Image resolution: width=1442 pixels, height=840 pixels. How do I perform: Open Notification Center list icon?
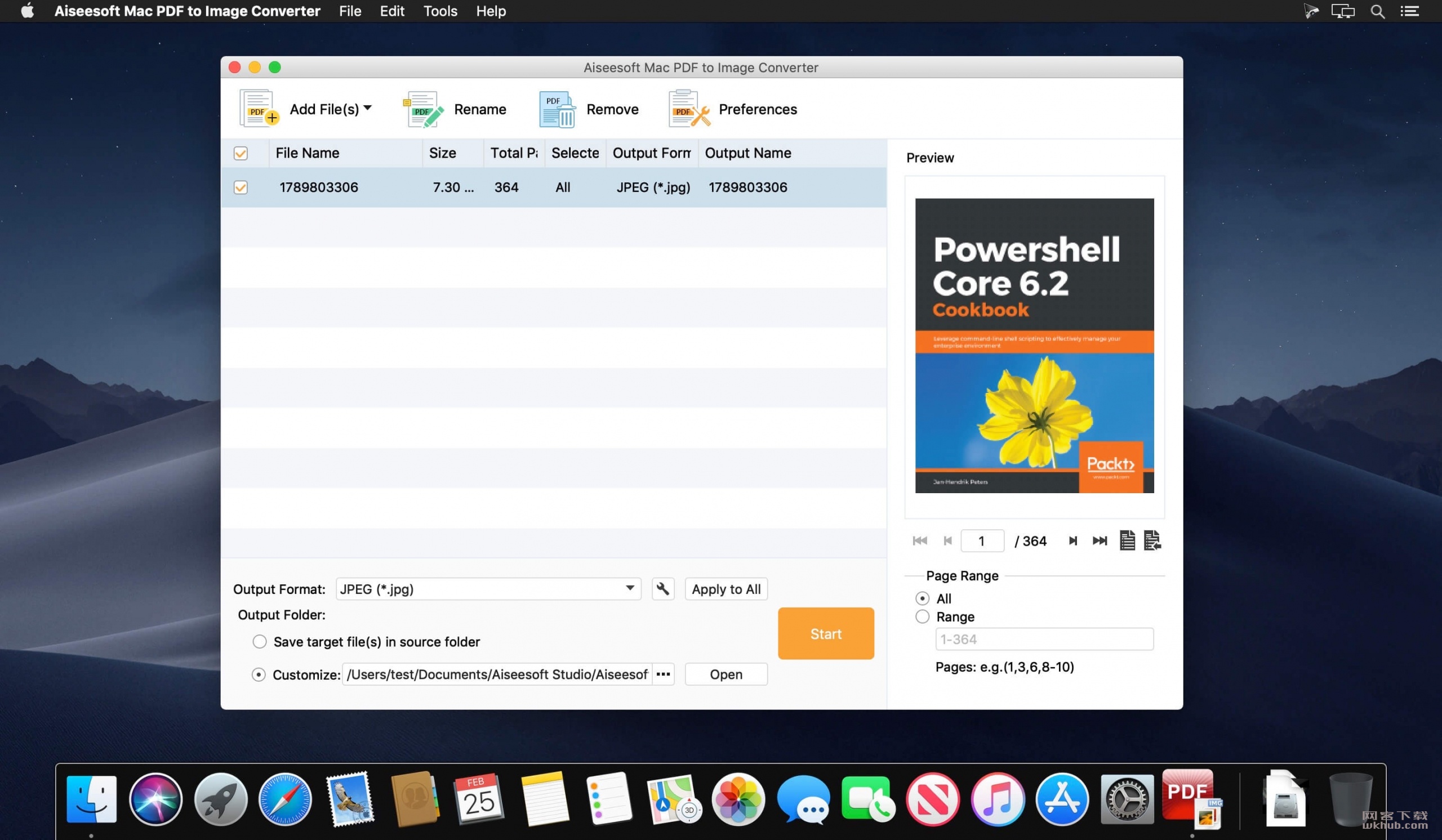tap(1409, 11)
